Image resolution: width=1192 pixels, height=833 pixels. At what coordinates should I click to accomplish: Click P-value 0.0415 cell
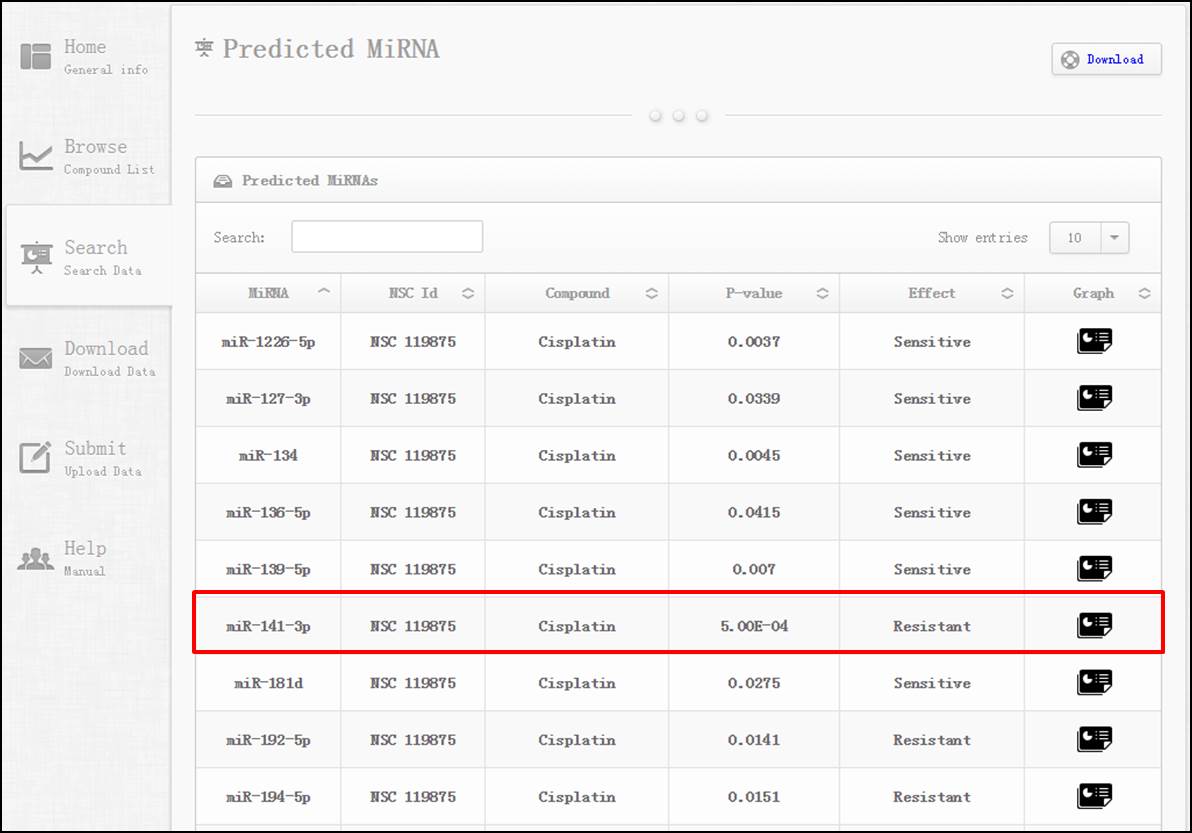click(754, 513)
